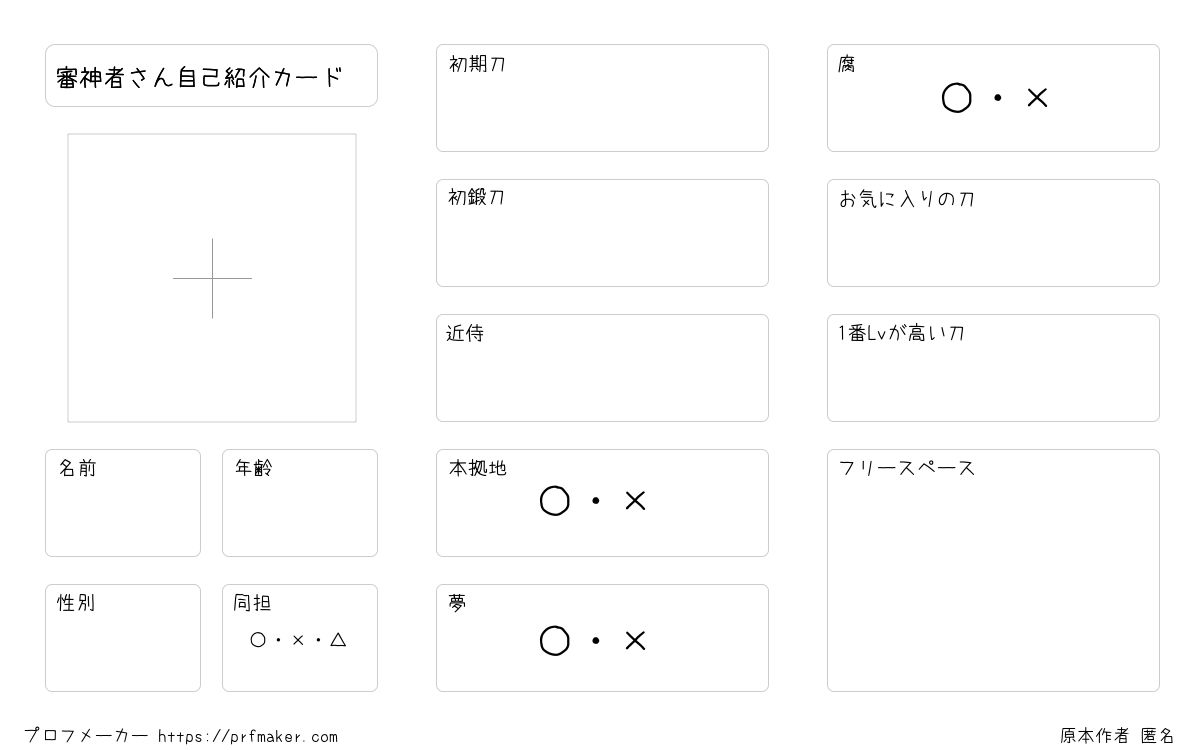Click the crosshair in the image placeholder
1200x750 pixels.
pos(212,278)
